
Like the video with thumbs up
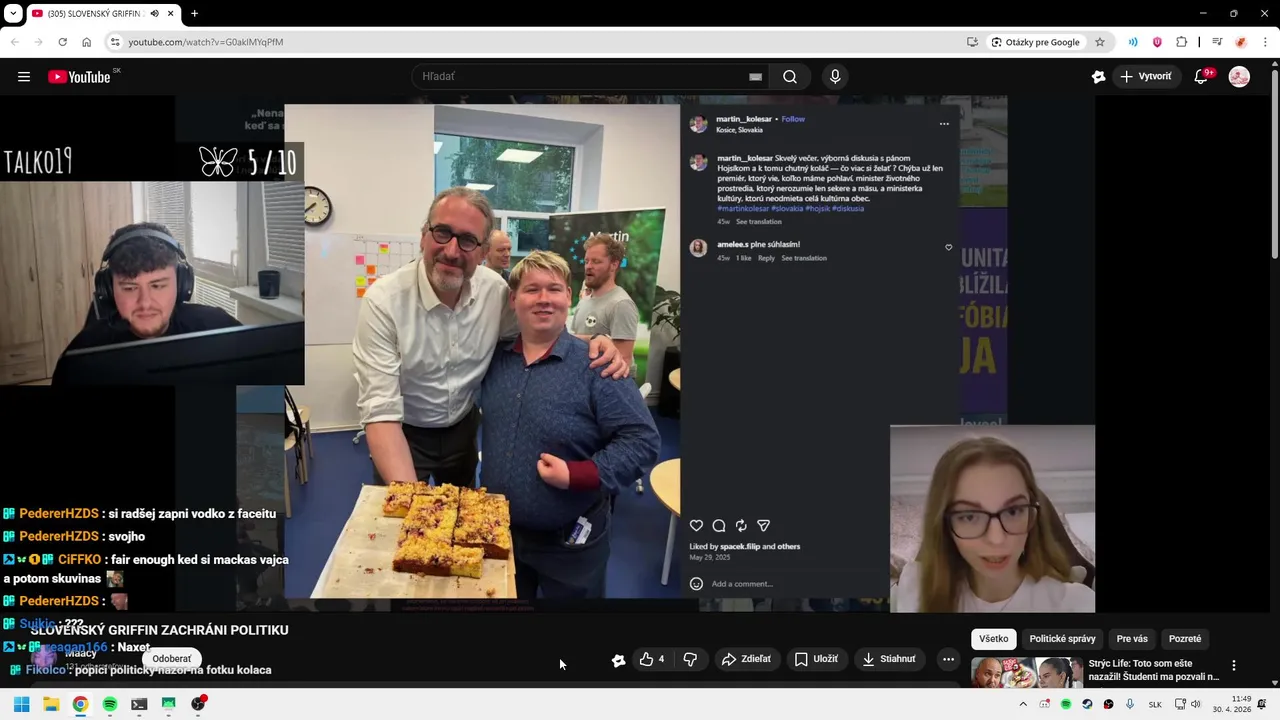point(652,659)
